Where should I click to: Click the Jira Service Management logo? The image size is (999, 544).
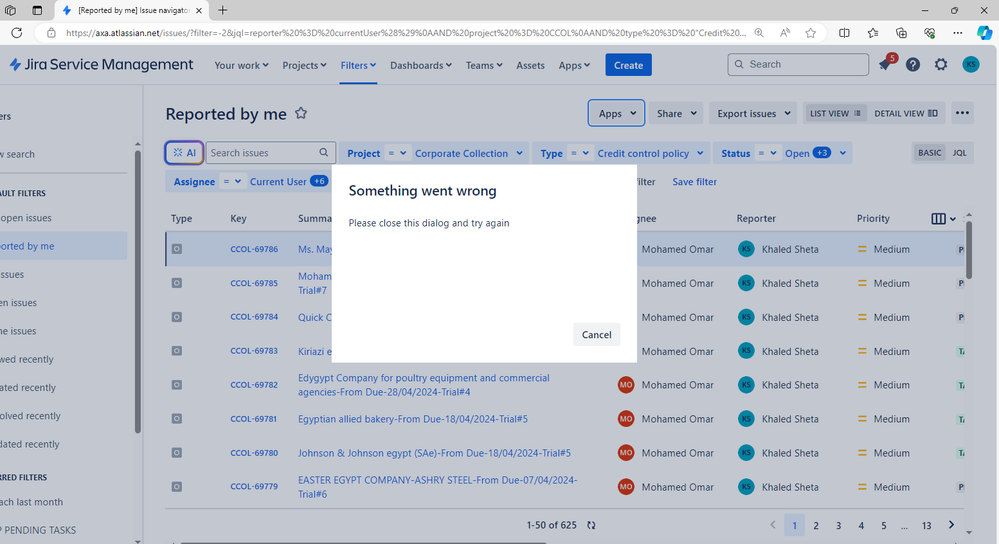tap(101, 64)
